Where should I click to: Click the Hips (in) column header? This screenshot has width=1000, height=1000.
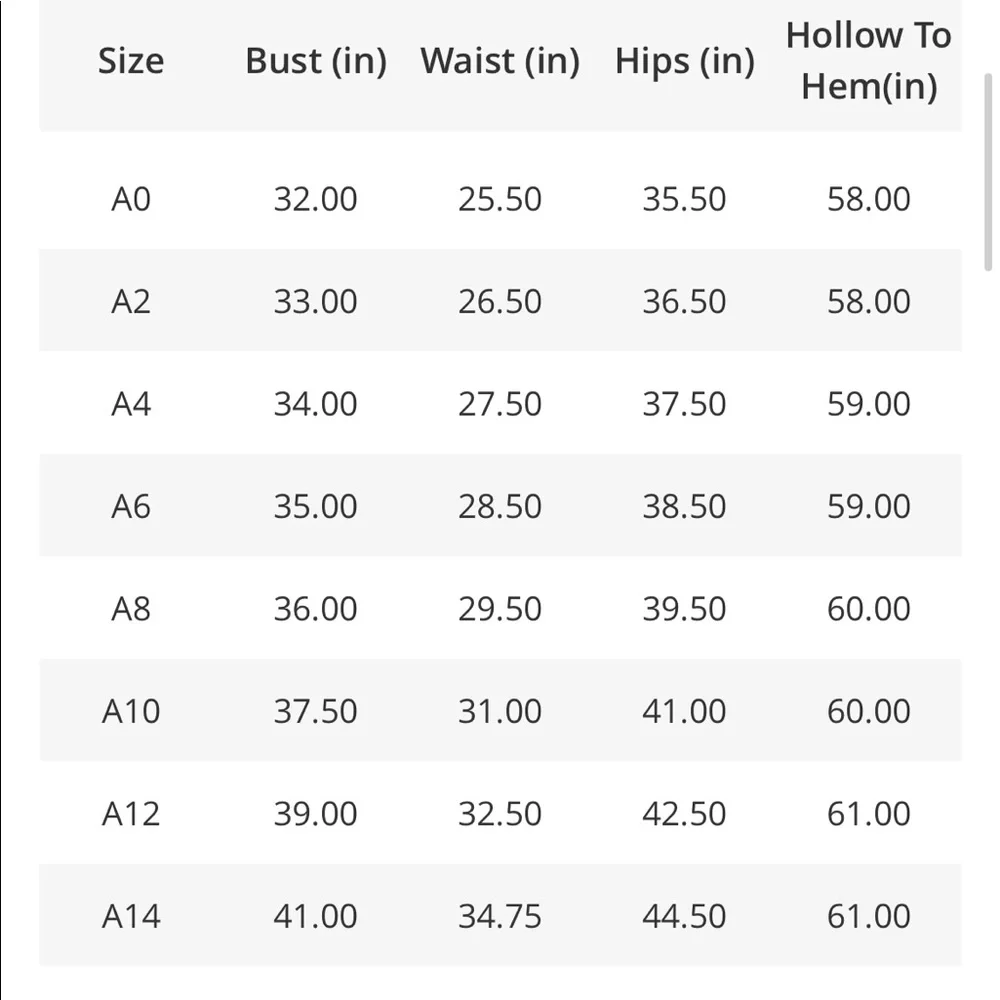click(x=684, y=61)
